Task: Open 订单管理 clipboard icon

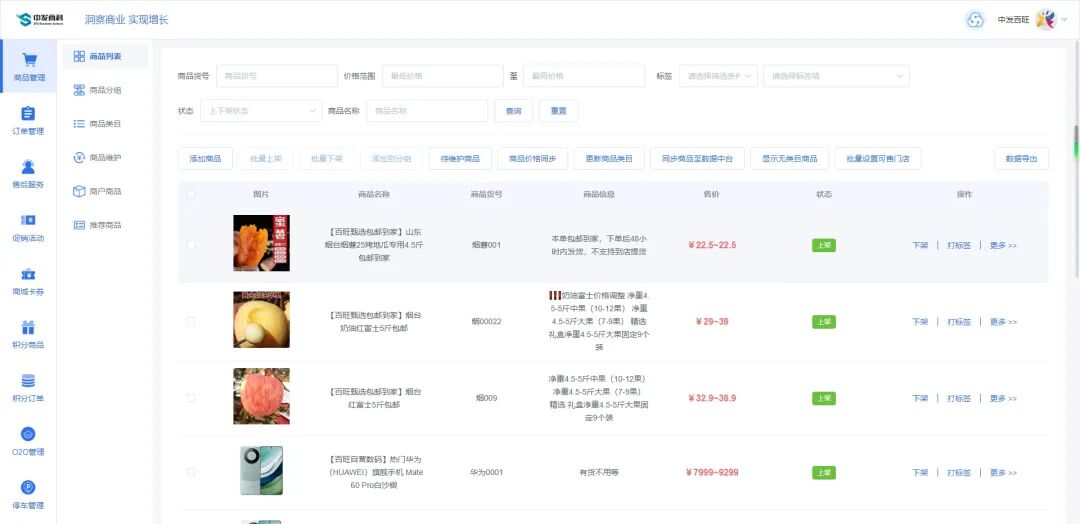Action: tap(28, 114)
